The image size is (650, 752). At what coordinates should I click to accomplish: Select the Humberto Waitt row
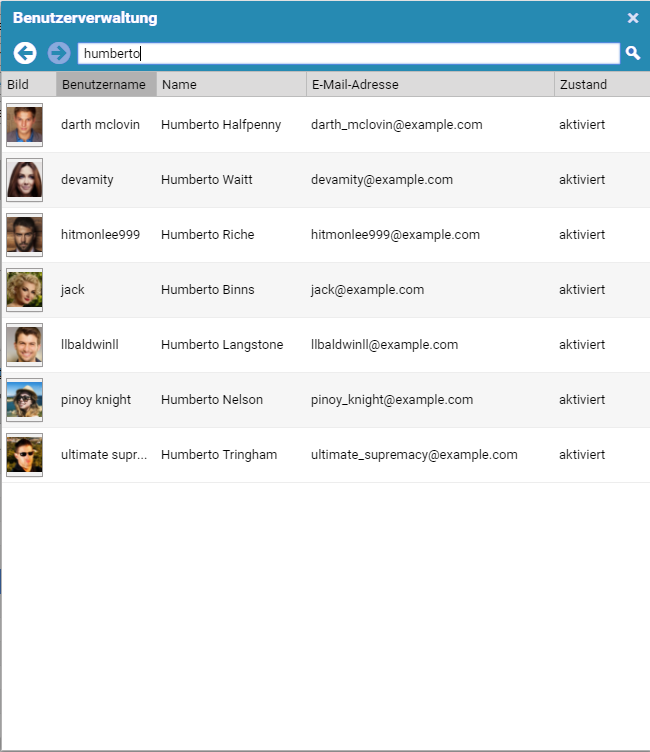tap(207, 180)
